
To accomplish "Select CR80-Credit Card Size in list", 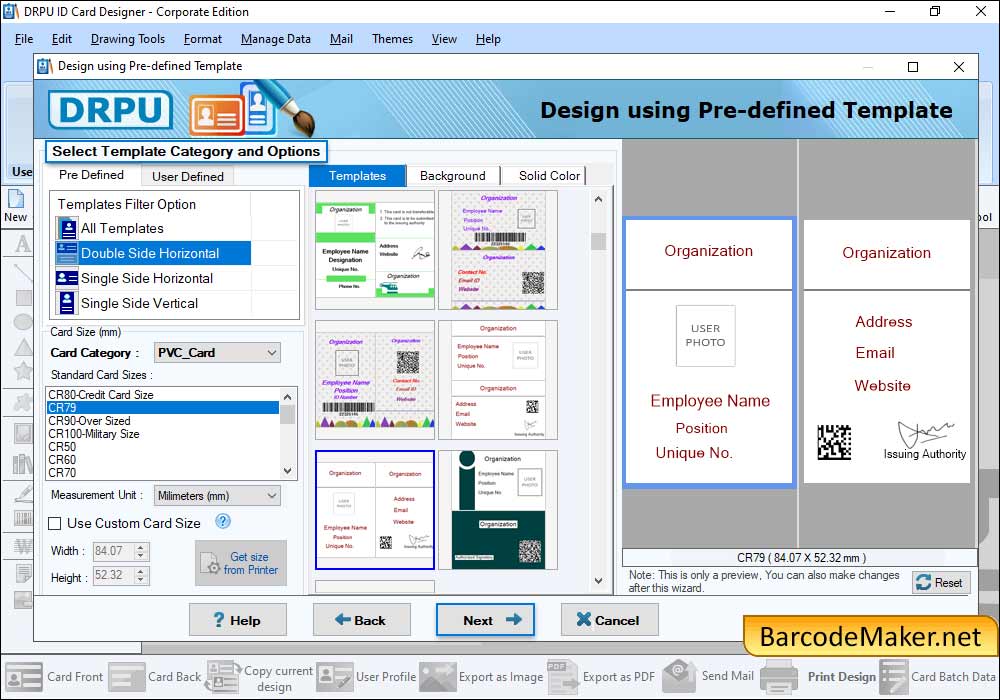I will pyautogui.click(x=163, y=395).
